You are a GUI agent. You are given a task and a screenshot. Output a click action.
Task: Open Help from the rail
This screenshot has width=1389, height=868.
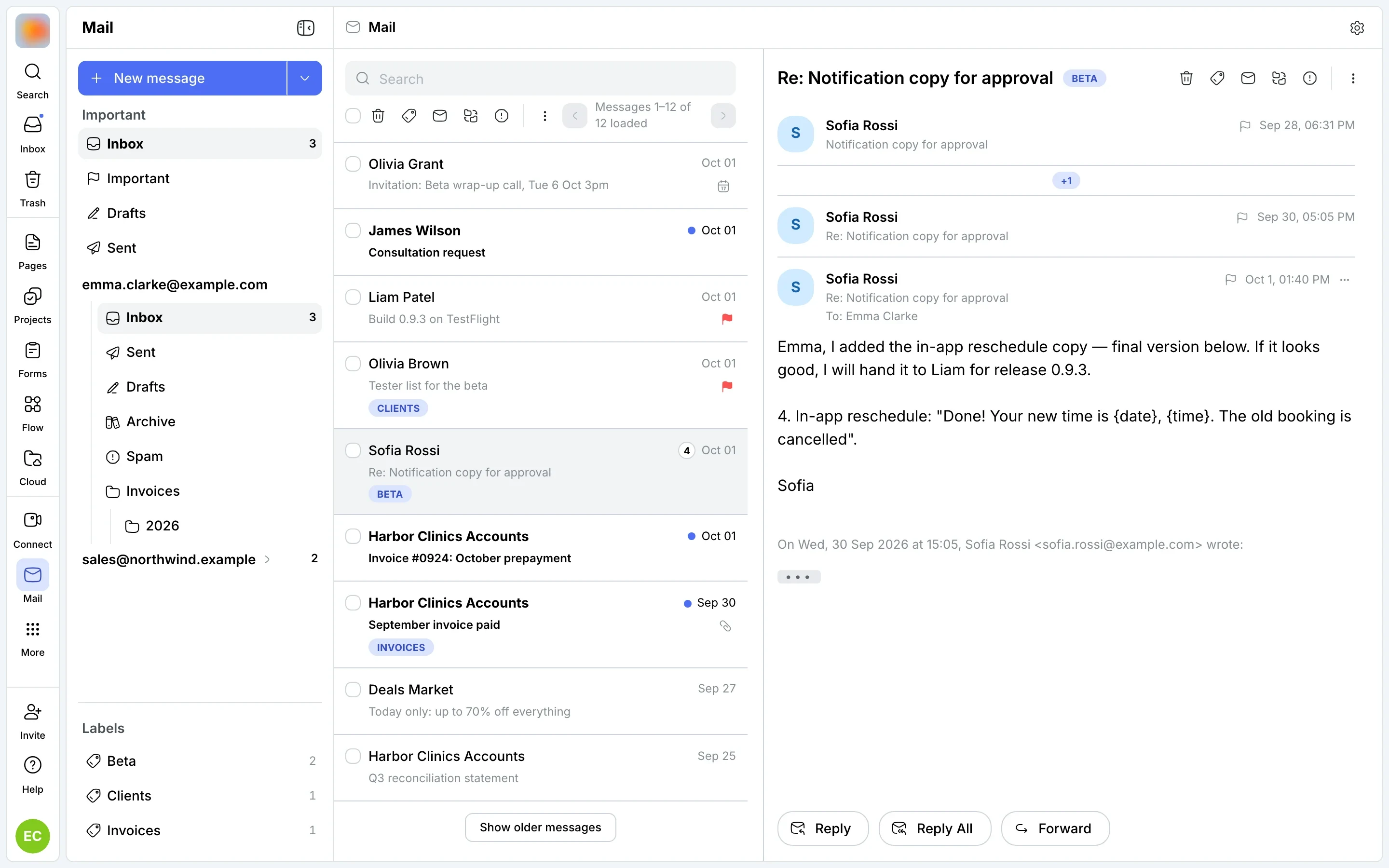(x=33, y=775)
